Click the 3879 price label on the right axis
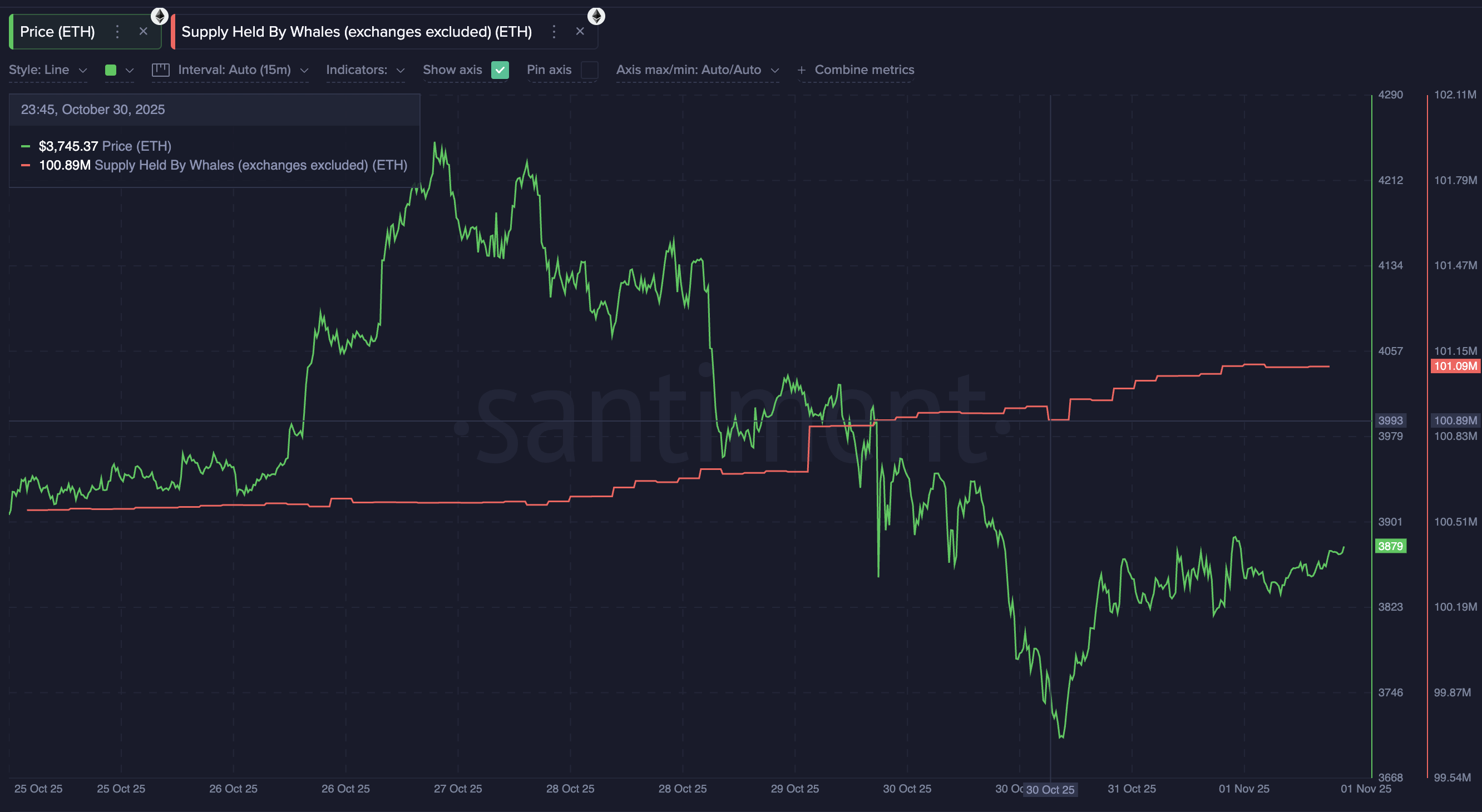 [1390, 546]
